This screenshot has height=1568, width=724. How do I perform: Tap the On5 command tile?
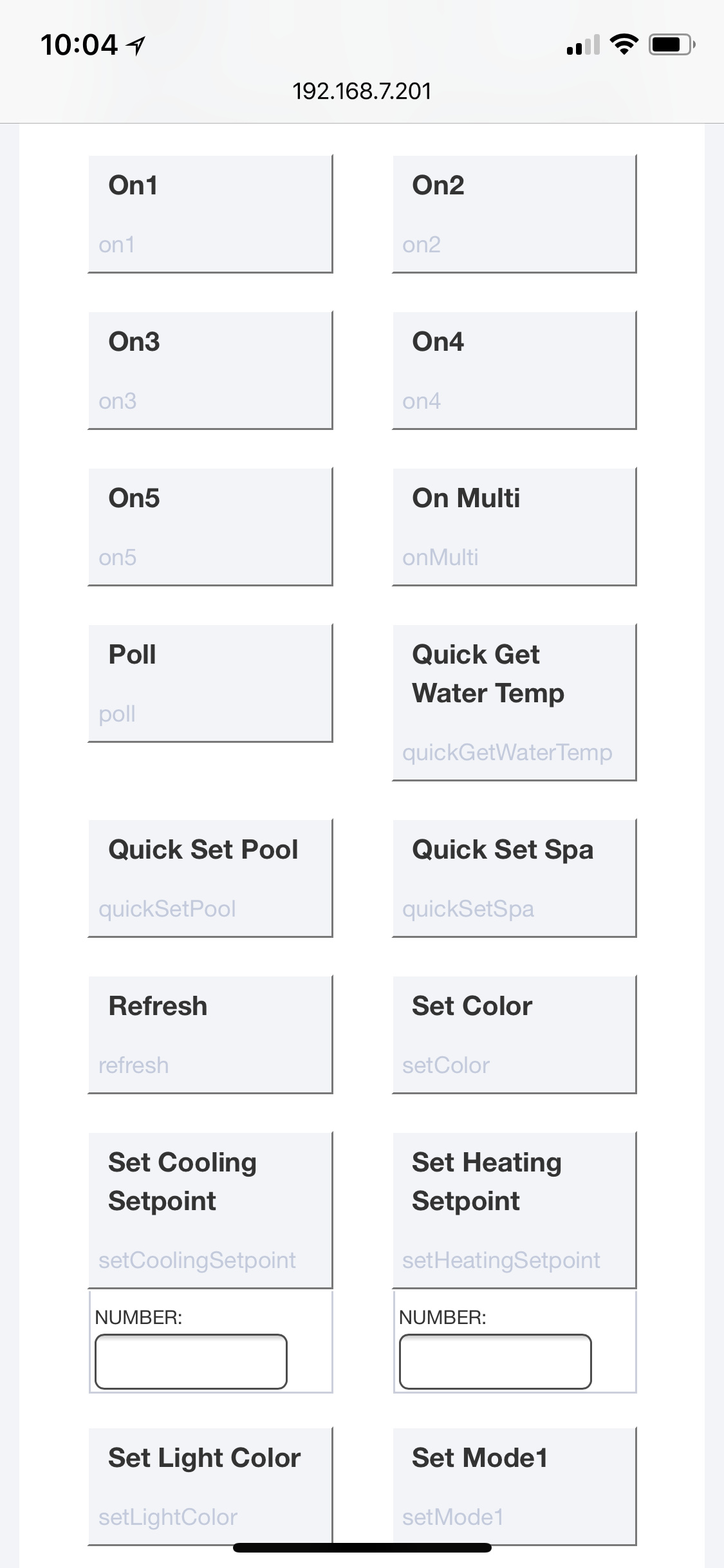coord(210,527)
